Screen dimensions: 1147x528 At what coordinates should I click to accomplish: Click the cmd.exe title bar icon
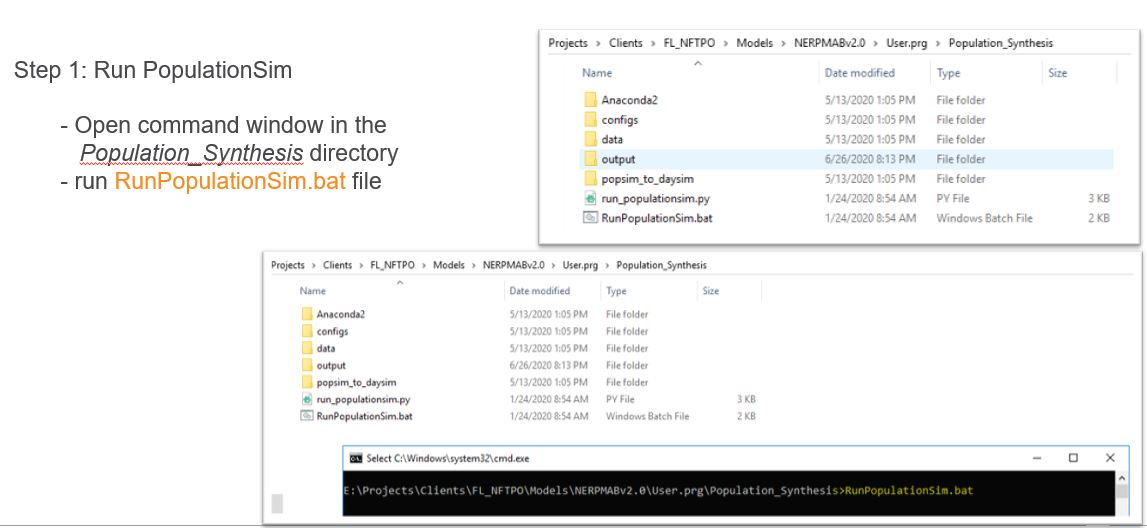[x=355, y=458]
